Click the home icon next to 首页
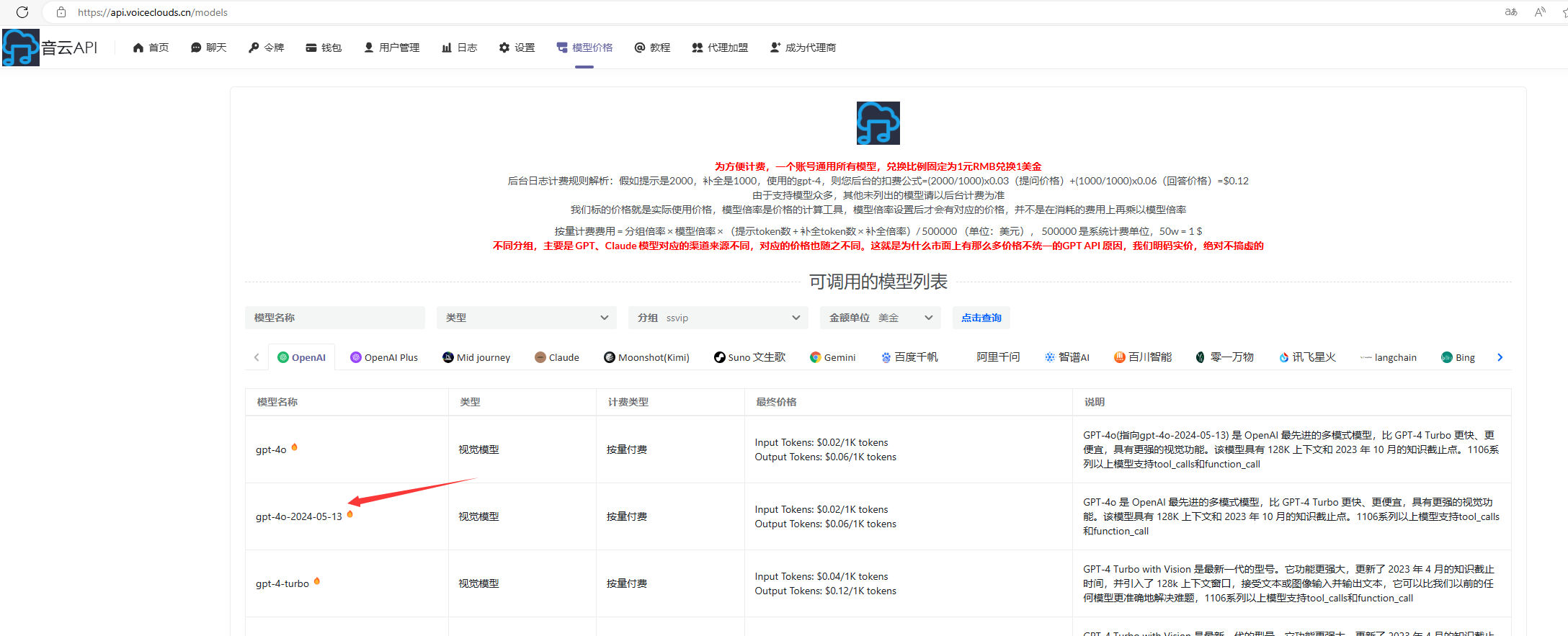 138,48
